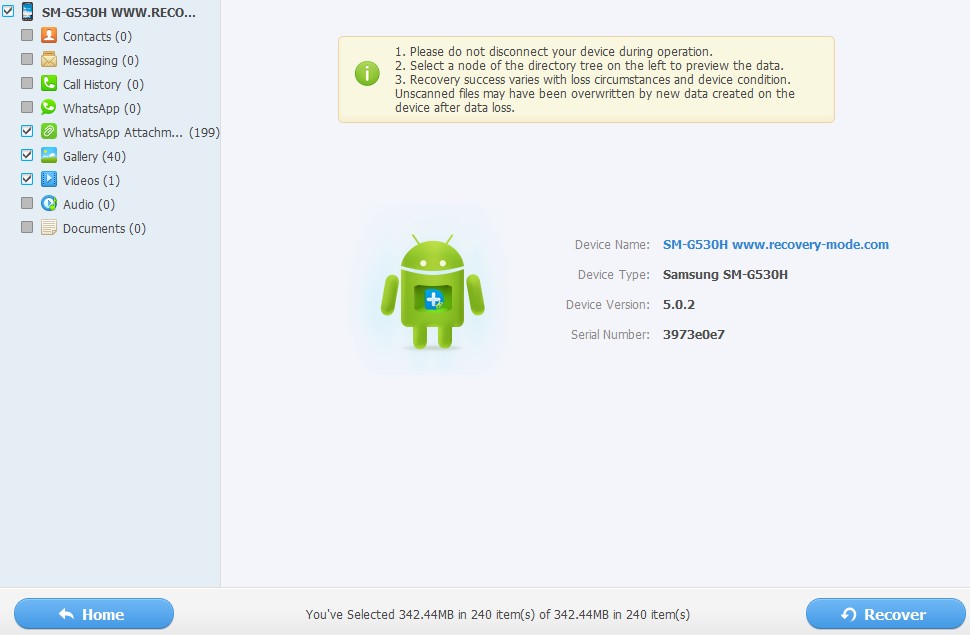The image size is (970, 635).
Task: Click the phone device icon in tree root
Action: 27,11
